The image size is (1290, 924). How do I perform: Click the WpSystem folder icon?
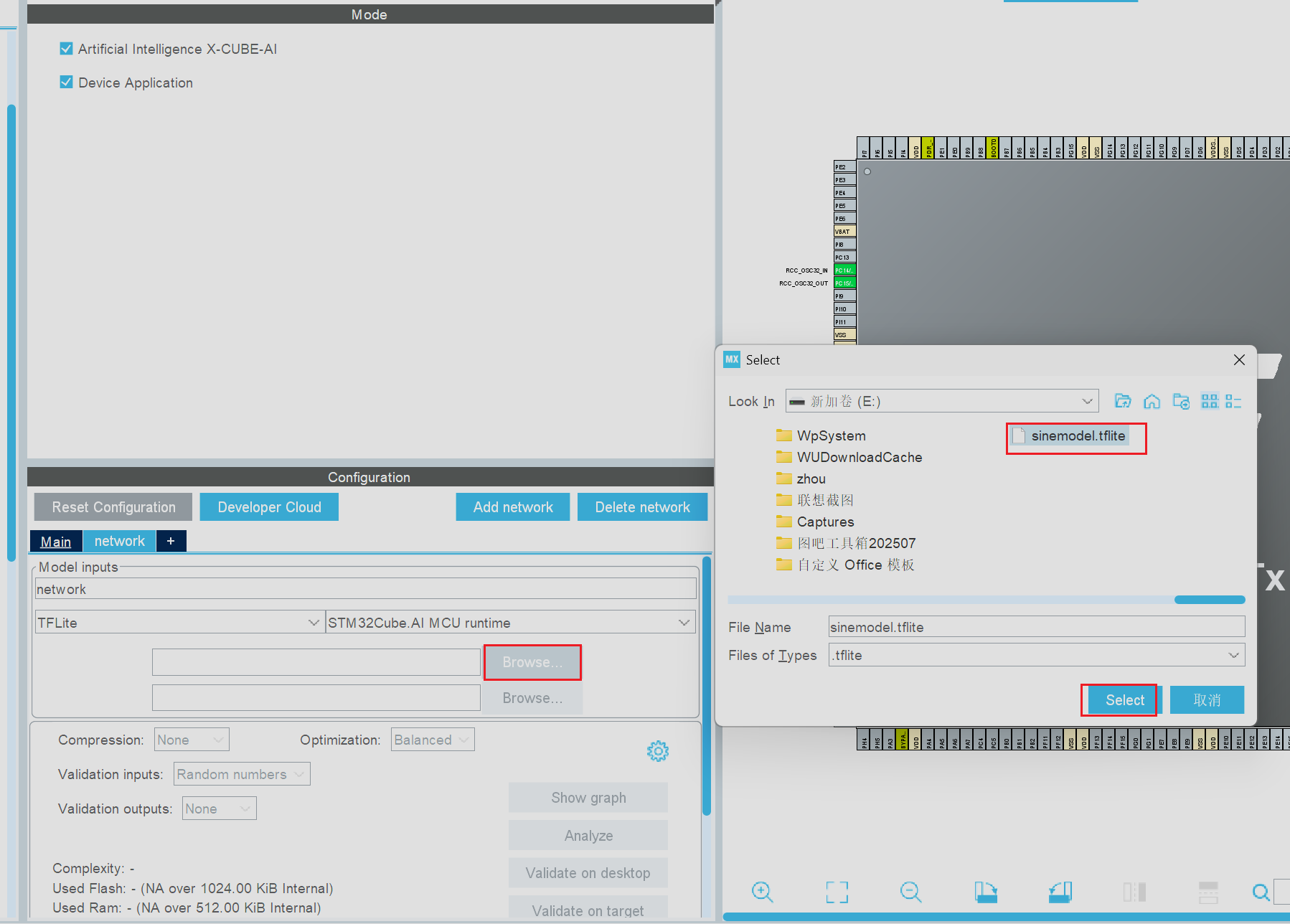[x=783, y=435]
